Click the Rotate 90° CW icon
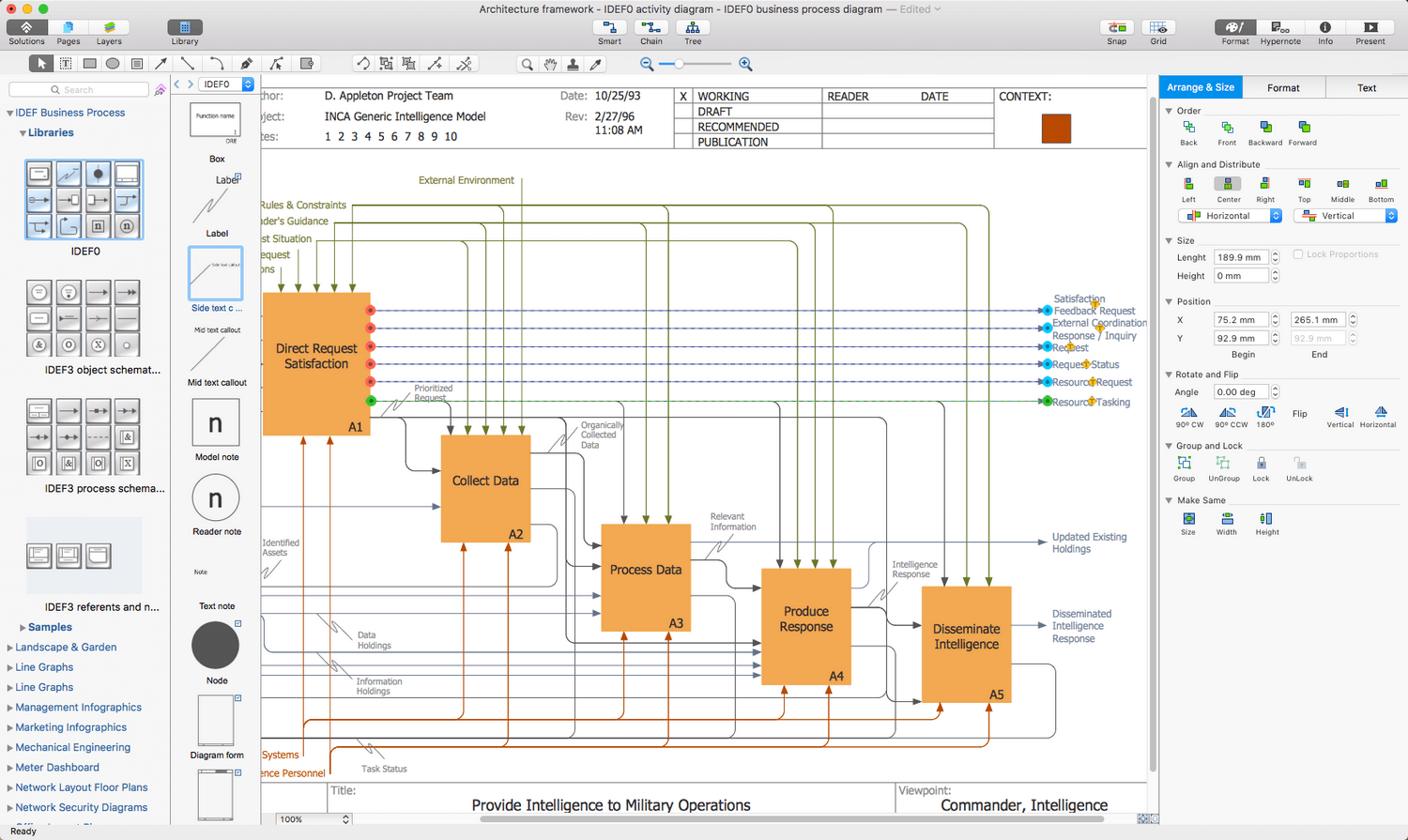This screenshot has width=1408, height=840. pos(1188,413)
